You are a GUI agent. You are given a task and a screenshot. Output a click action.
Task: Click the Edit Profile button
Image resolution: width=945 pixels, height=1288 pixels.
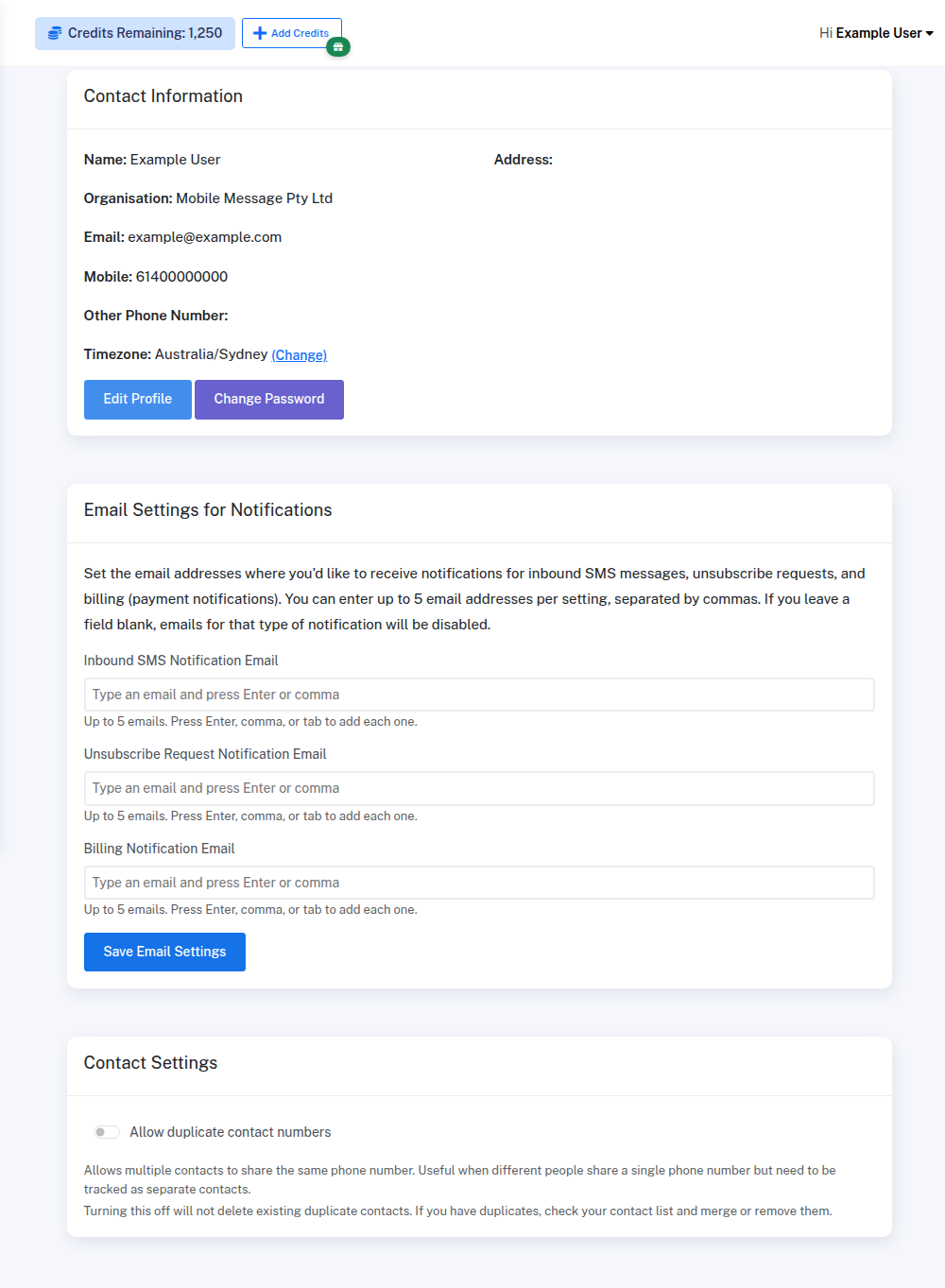coord(138,399)
